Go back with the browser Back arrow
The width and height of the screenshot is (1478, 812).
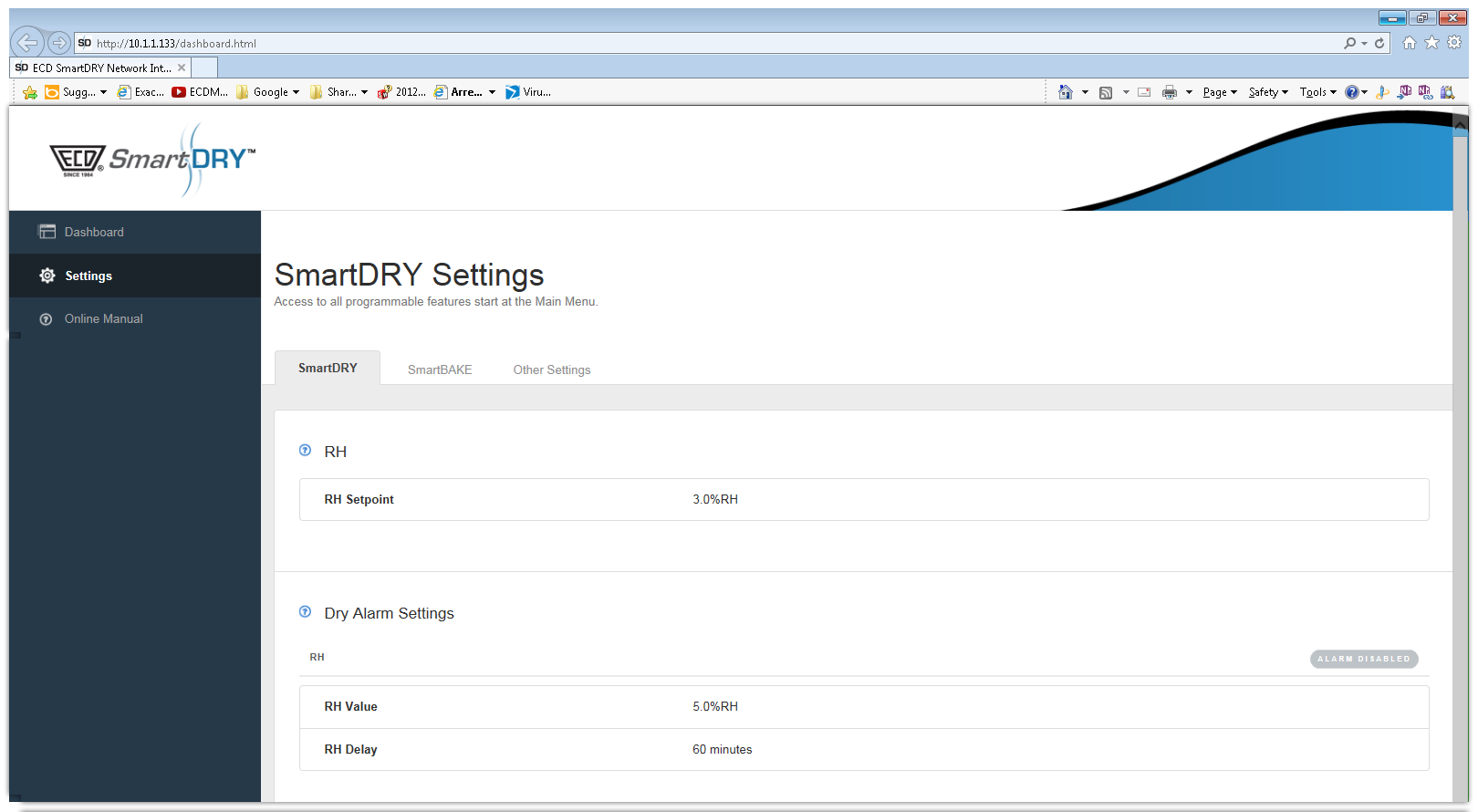(27, 42)
